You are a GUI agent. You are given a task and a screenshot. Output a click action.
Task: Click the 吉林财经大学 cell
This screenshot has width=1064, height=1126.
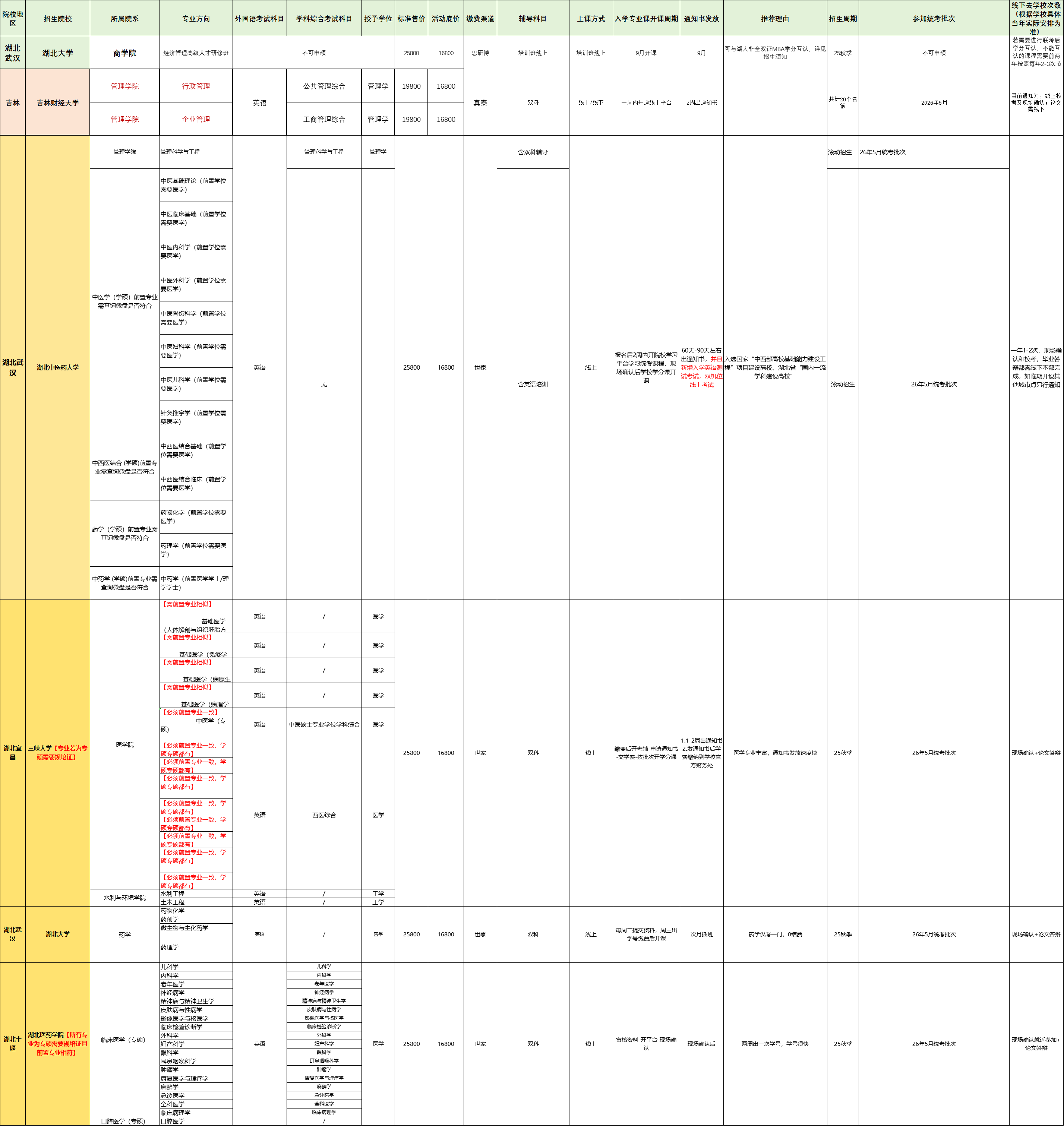[x=57, y=102]
